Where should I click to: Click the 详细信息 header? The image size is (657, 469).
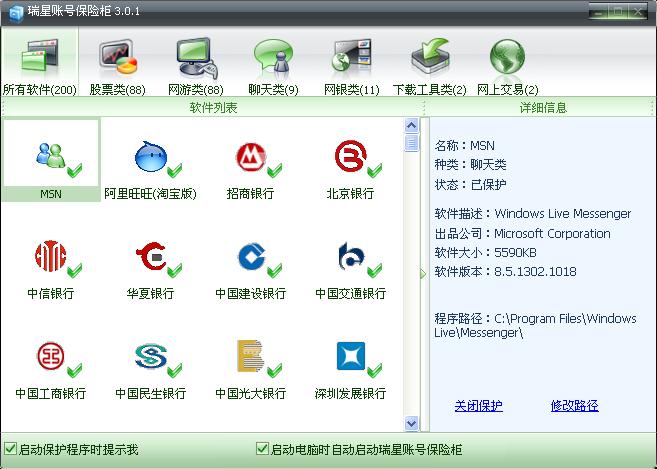coord(543,108)
